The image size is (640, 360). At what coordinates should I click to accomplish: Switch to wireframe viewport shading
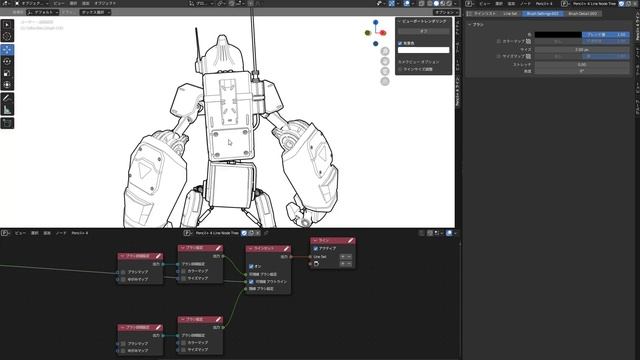[430, 3]
